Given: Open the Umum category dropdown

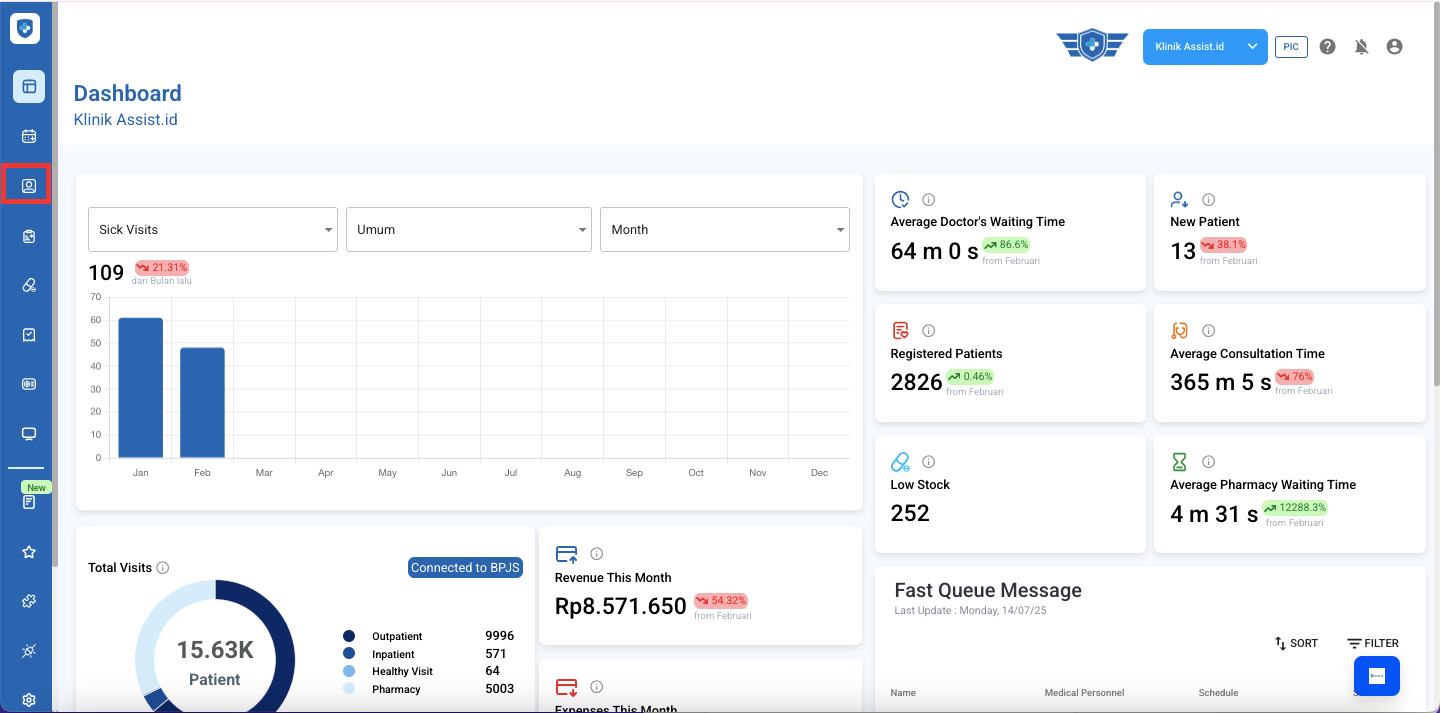Looking at the screenshot, I should click(468, 230).
